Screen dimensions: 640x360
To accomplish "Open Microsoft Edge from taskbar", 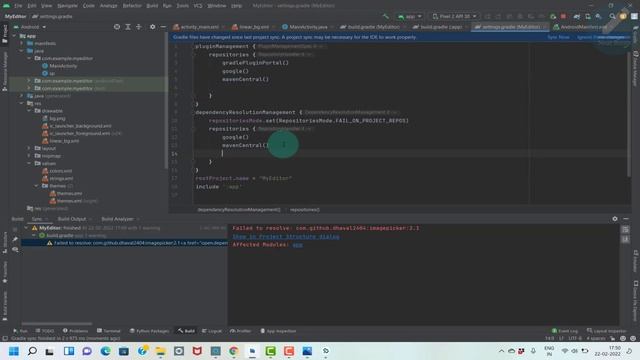I will click(105, 351).
